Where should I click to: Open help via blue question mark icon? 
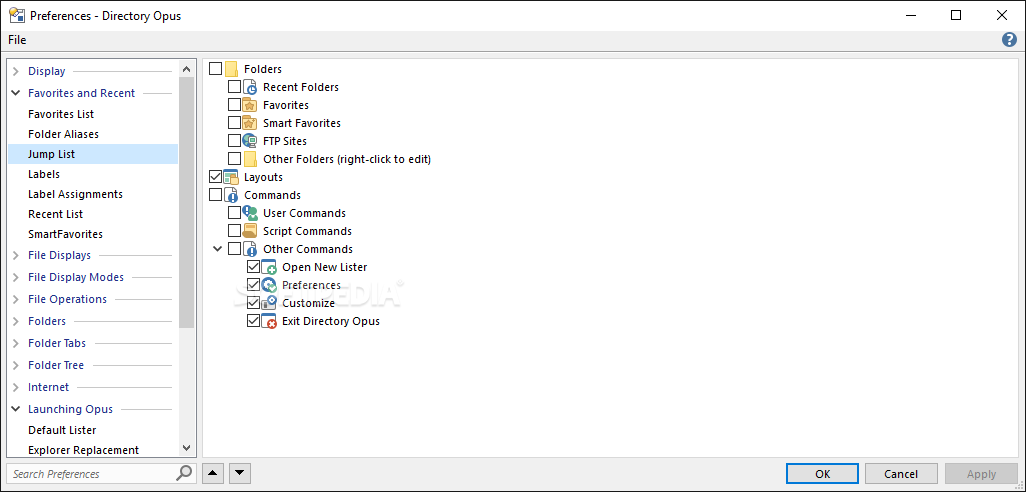point(1009,40)
